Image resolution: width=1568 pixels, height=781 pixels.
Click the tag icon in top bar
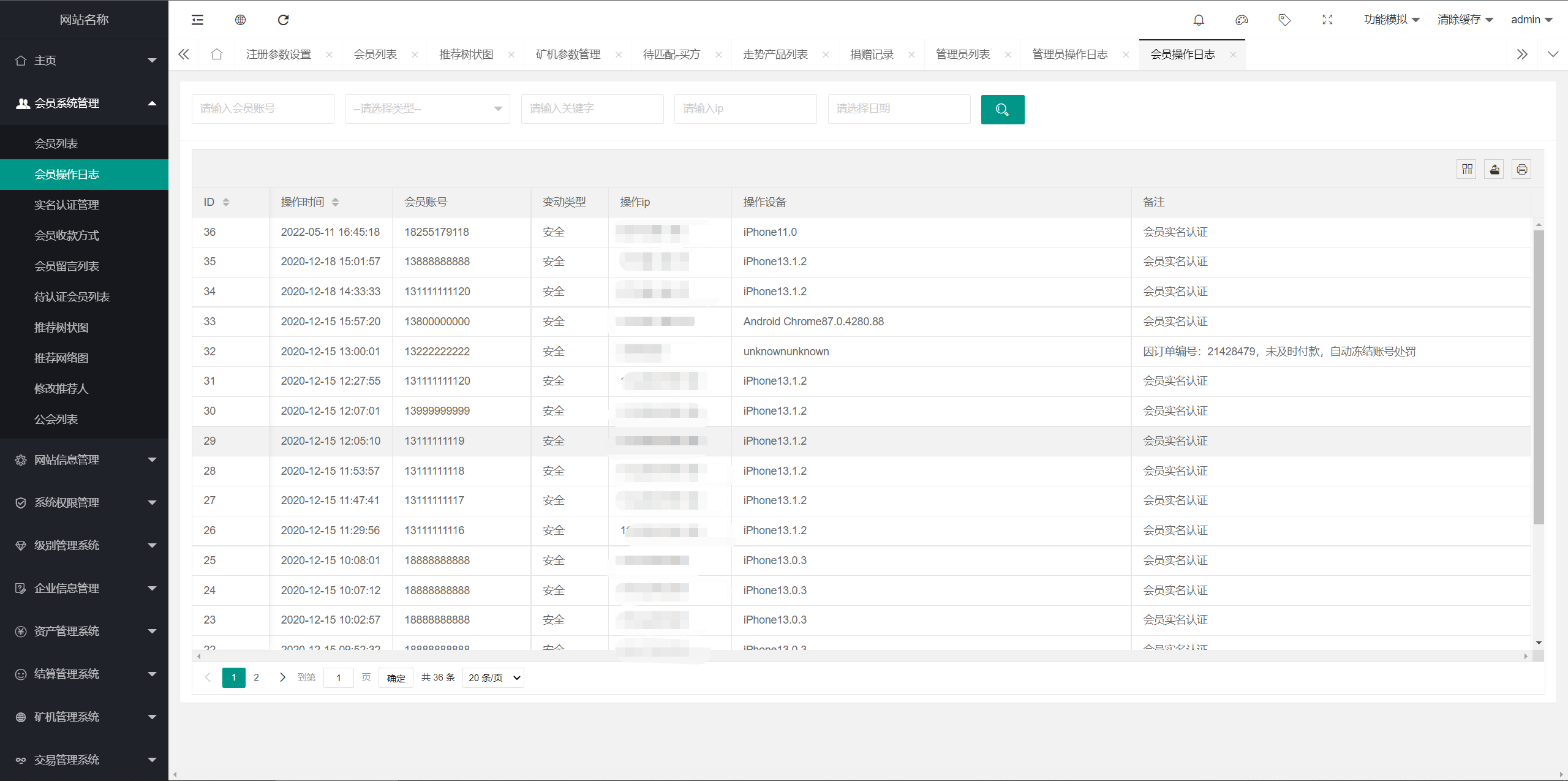point(1284,20)
